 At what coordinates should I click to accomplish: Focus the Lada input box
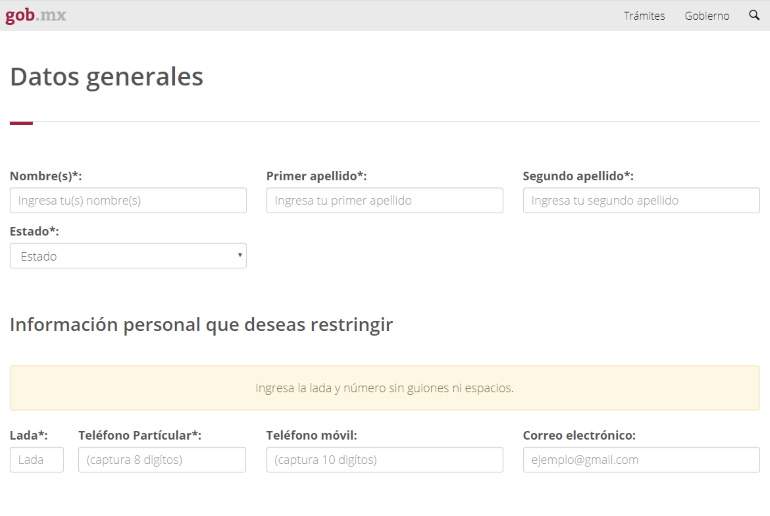(37, 460)
